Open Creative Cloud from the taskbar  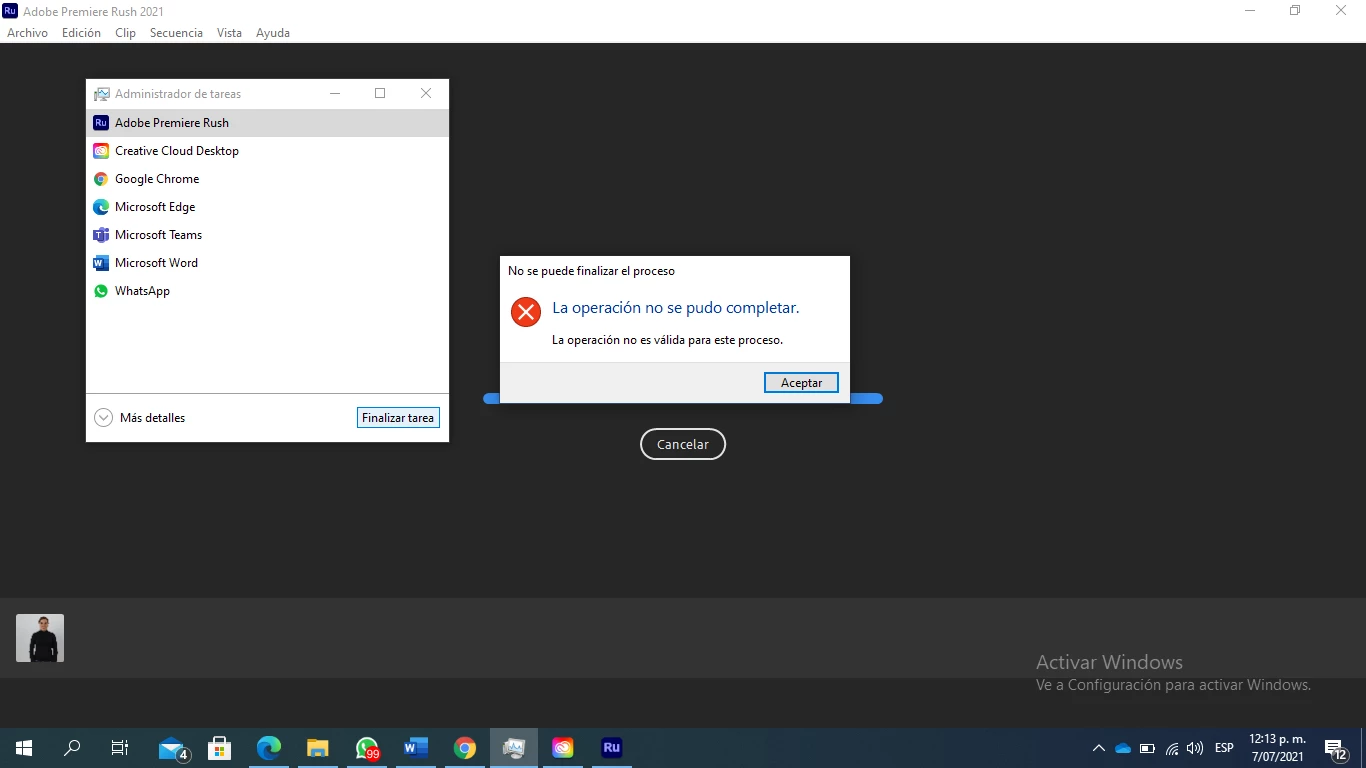[x=563, y=748]
